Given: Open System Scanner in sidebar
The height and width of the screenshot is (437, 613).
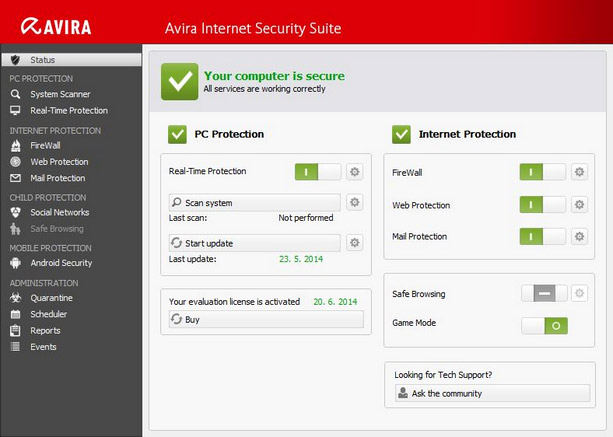Looking at the screenshot, I should [60, 94].
